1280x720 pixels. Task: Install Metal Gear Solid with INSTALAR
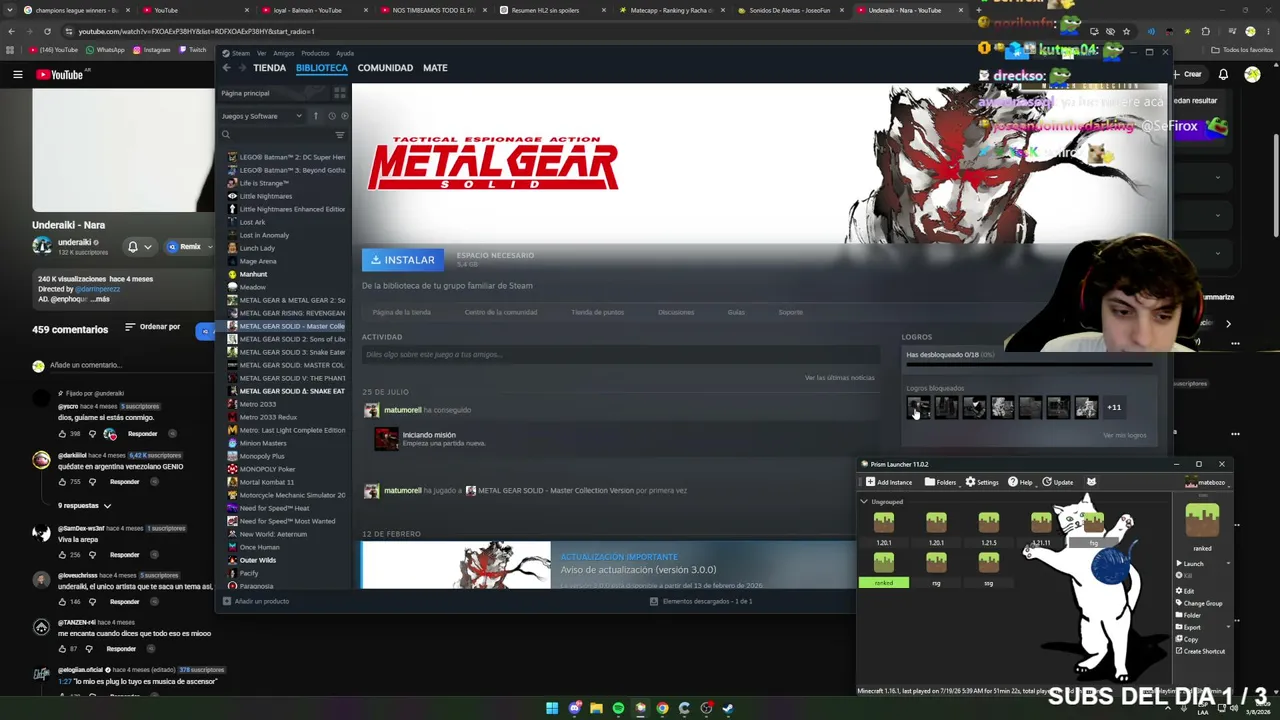[x=402, y=260]
